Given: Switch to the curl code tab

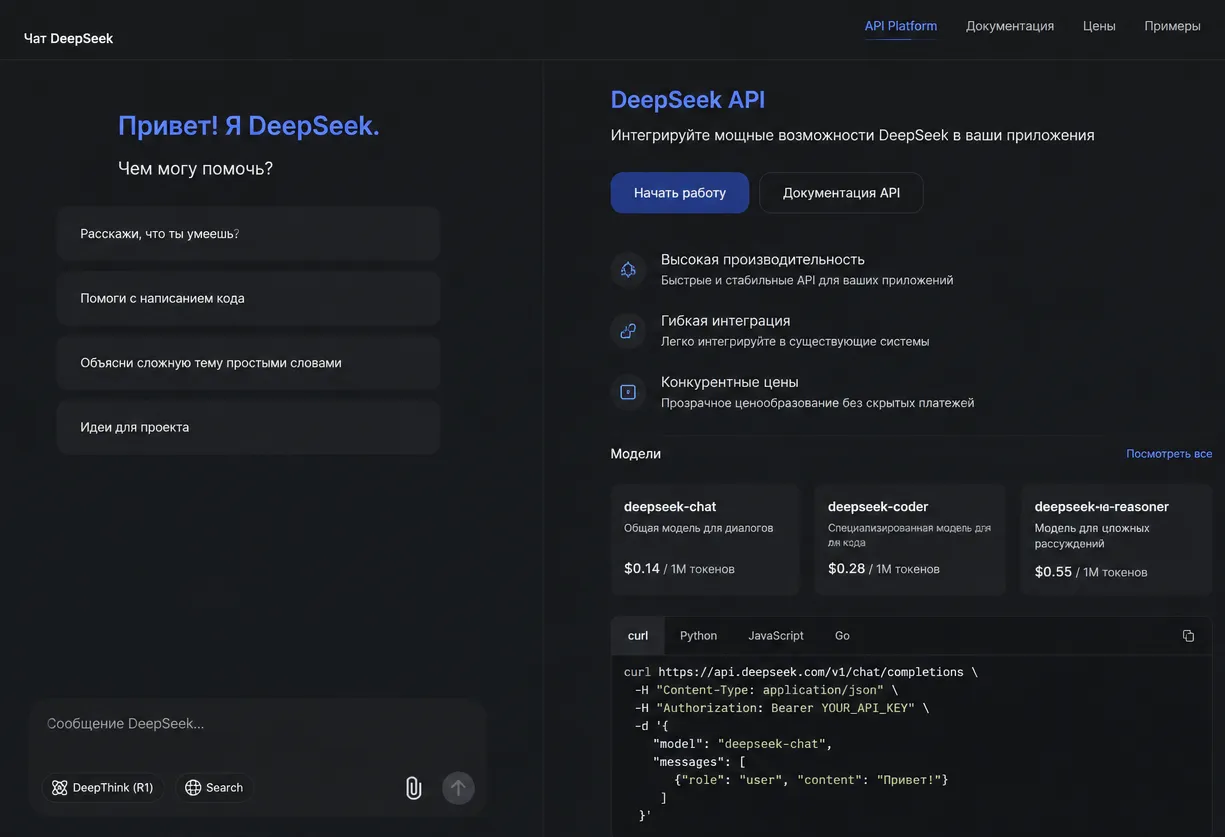Looking at the screenshot, I should click(638, 636).
